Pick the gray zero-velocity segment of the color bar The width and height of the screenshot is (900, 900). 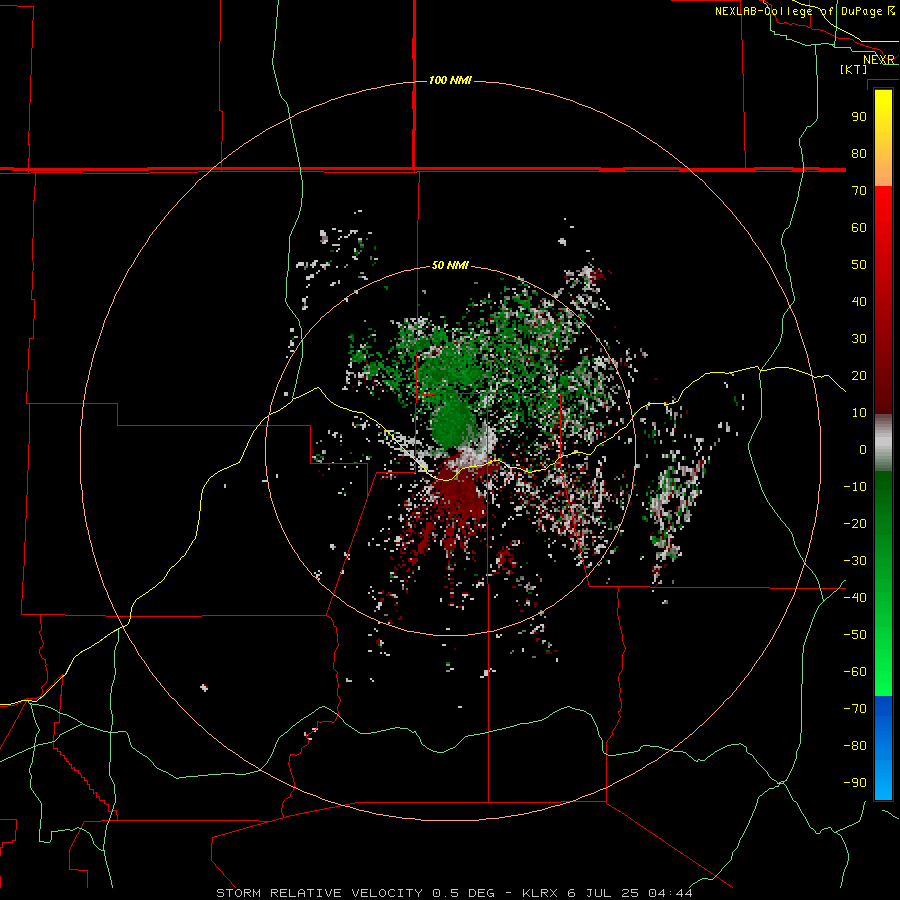pyautogui.click(x=883, y=443)
